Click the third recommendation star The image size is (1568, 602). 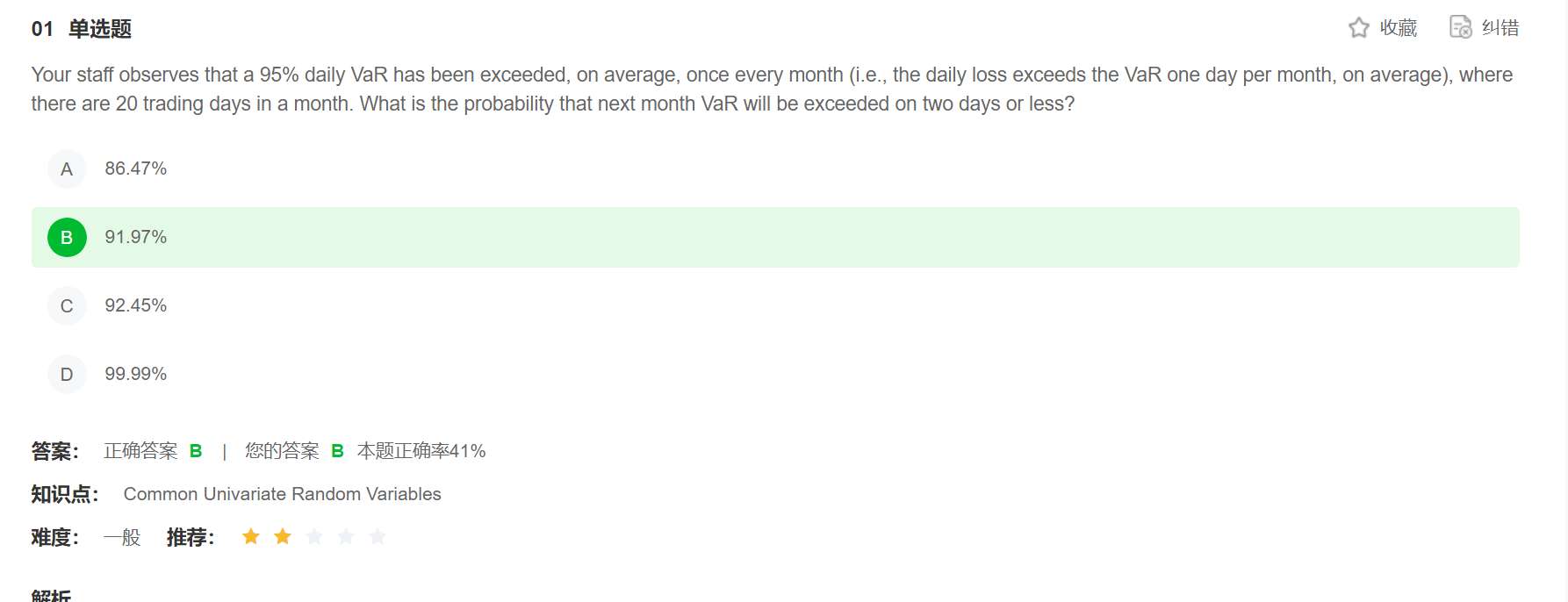(x=314, y=536)
